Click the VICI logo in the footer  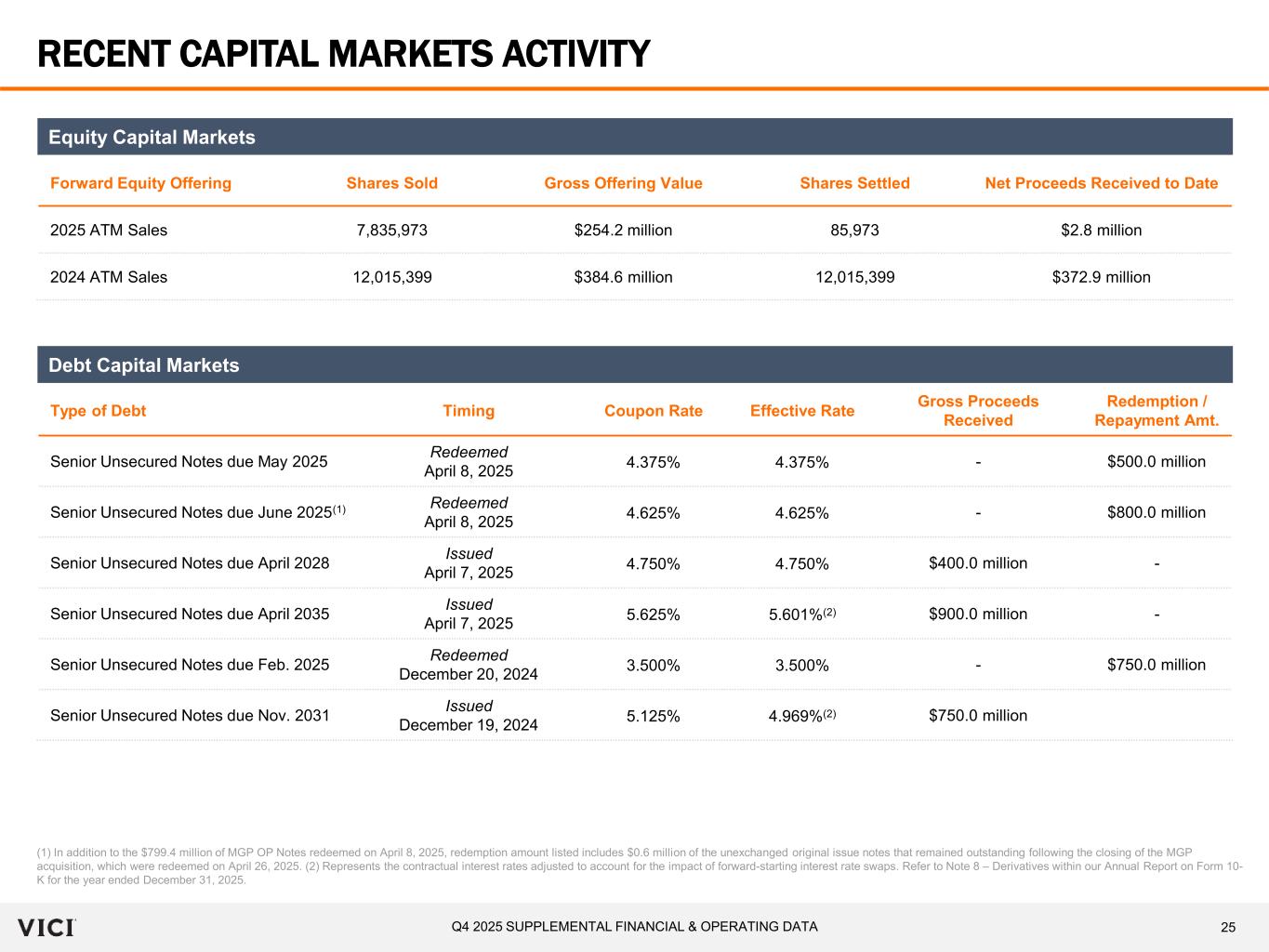point(46,927)
